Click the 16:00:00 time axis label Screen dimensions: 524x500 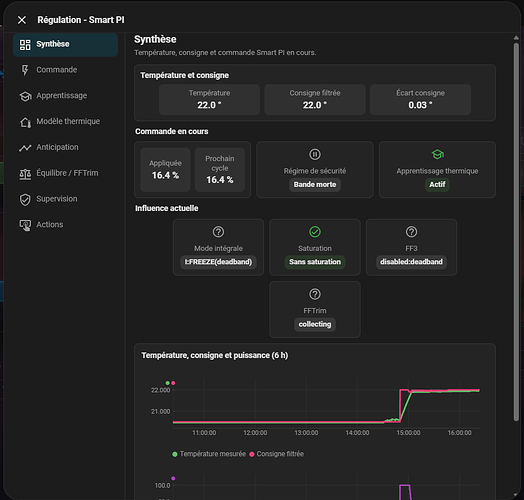click(x=460, y=433)
